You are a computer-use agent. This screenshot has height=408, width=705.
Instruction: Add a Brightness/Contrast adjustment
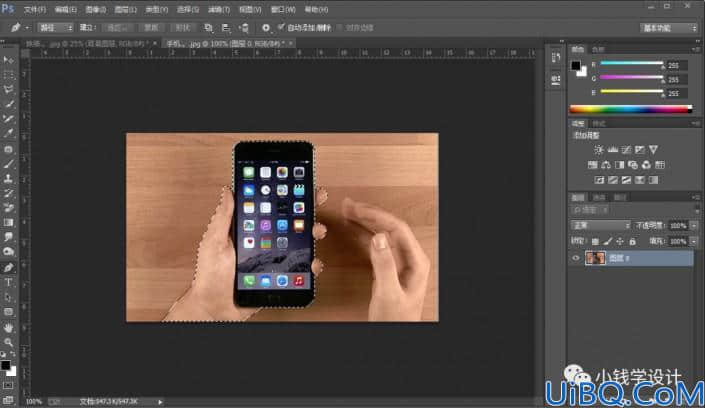598,149
